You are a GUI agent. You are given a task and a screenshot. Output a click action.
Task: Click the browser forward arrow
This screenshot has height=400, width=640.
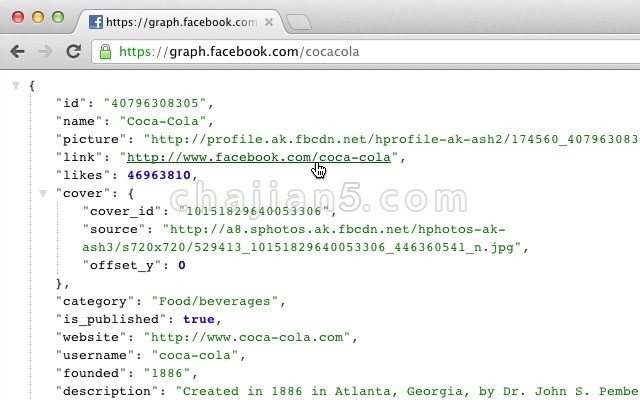[45, 52]
